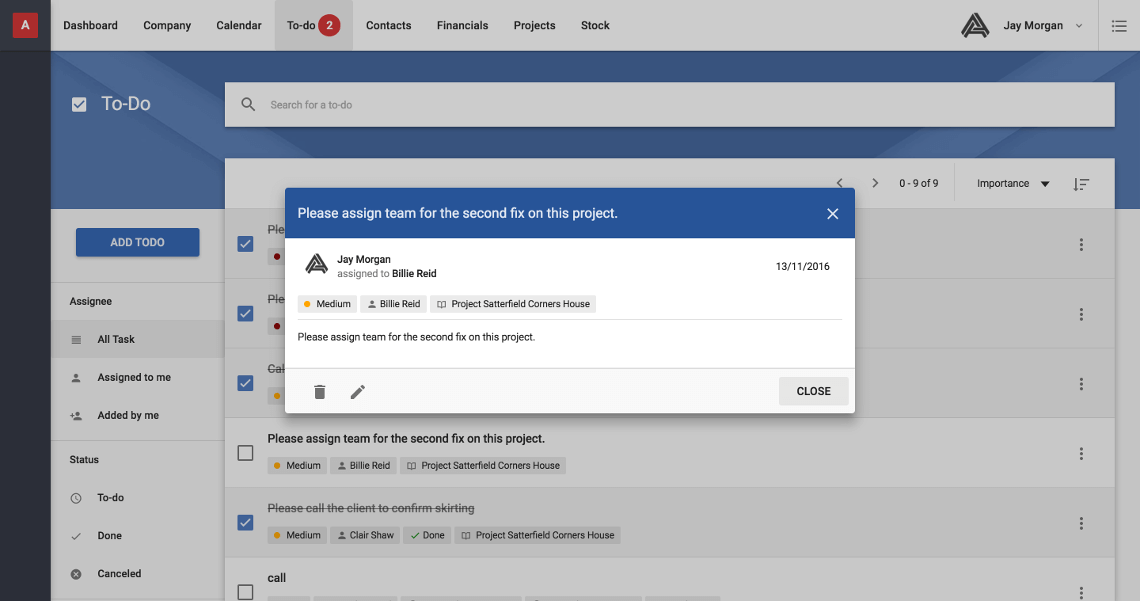Screen dimensions: 1140x601
Task: Check the unfinished assign team to-do checkbox
Action: (245, 453)
